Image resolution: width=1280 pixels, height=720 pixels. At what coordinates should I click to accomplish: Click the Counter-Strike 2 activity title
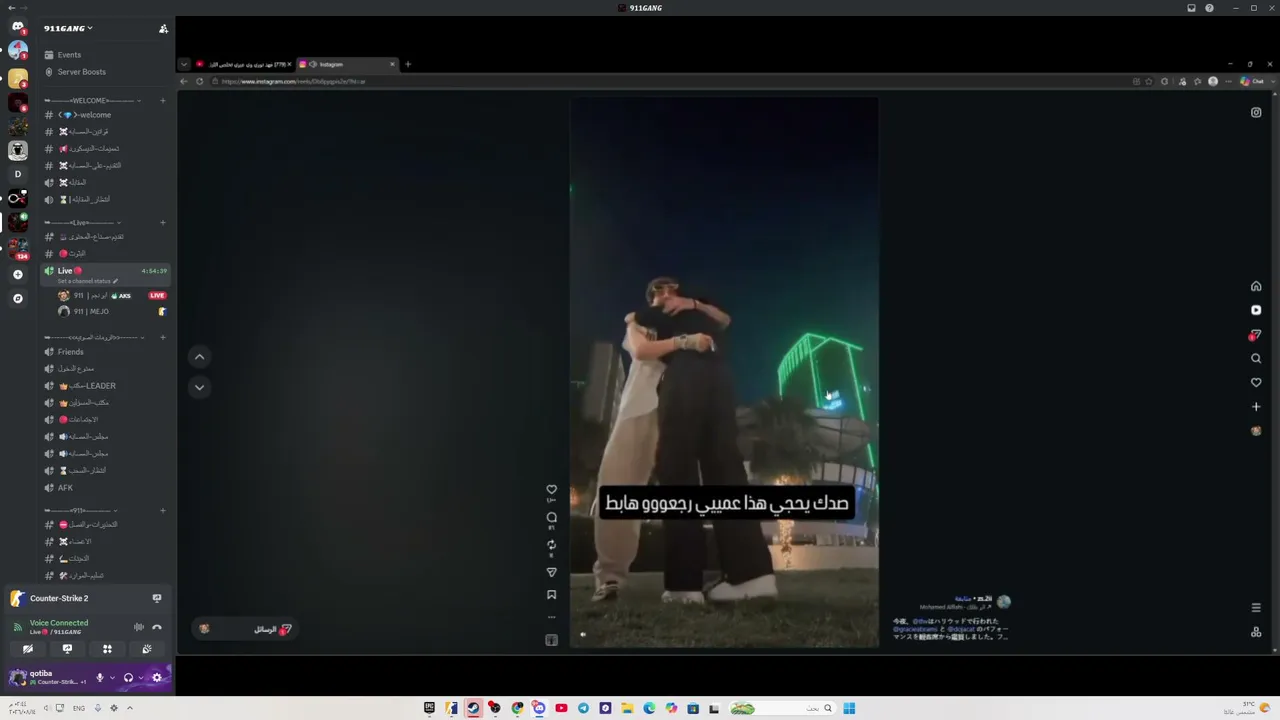click(59, 598)
